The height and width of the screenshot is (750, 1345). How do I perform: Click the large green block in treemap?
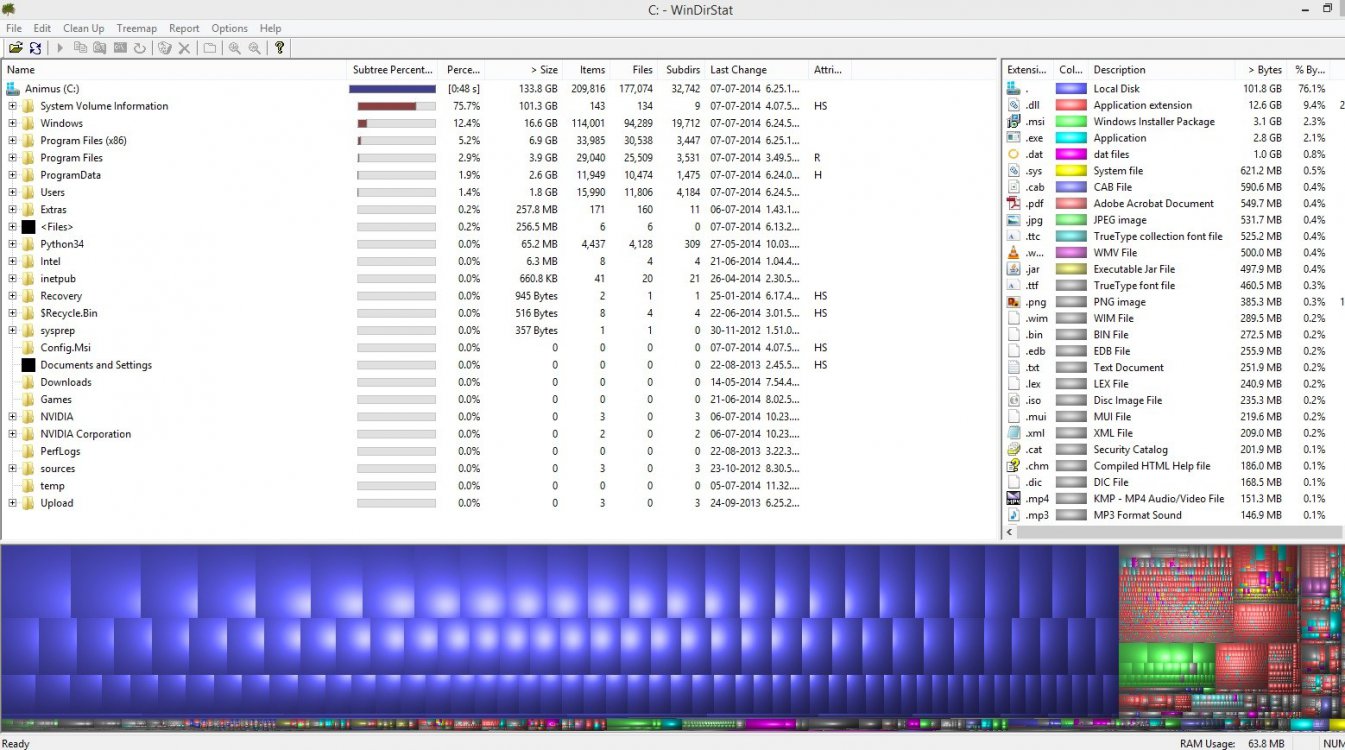(x=1166, y=665)
